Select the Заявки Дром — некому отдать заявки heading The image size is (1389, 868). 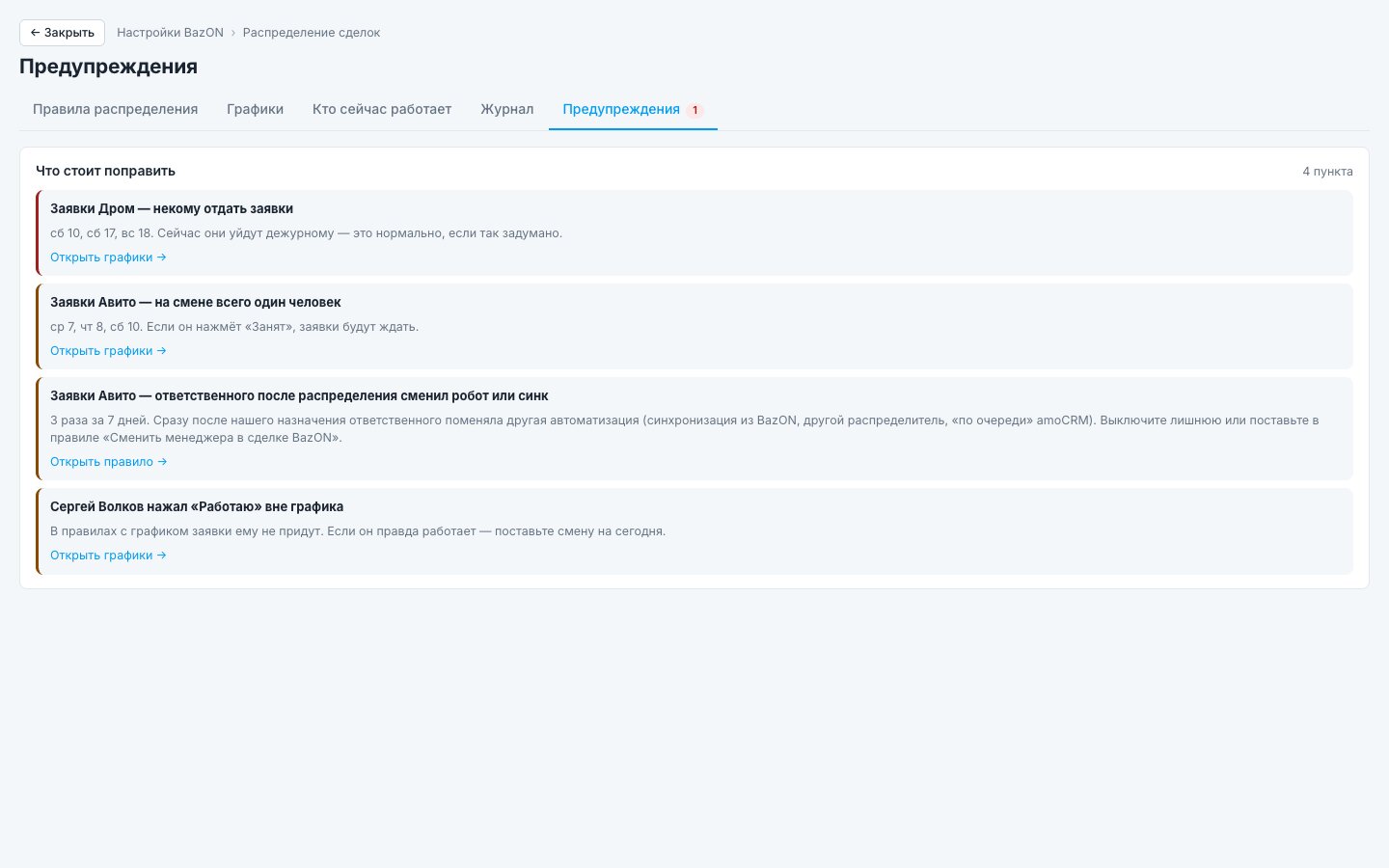[x=172, y=208]
